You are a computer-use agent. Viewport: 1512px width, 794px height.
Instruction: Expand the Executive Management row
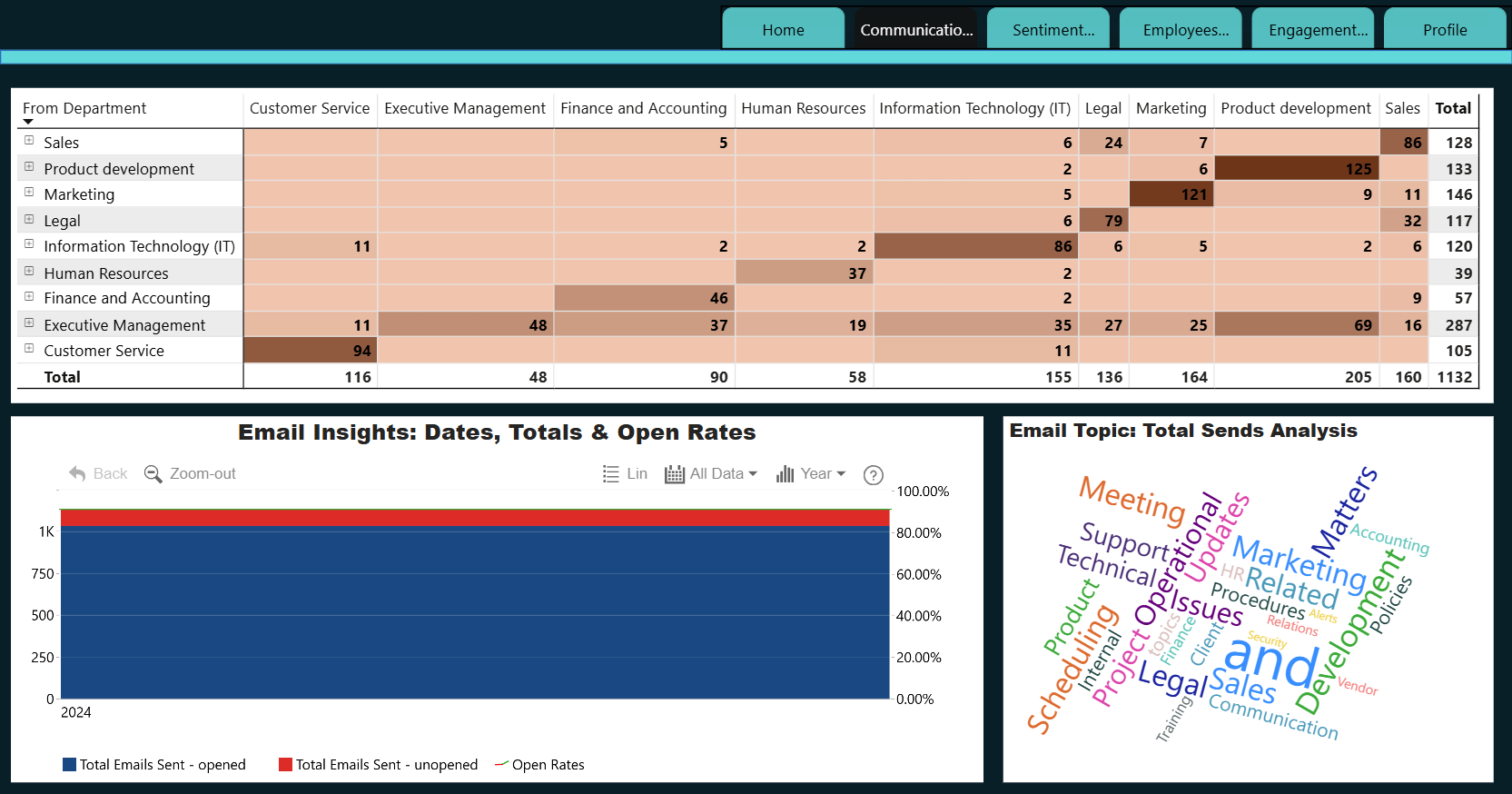point(29,323)
